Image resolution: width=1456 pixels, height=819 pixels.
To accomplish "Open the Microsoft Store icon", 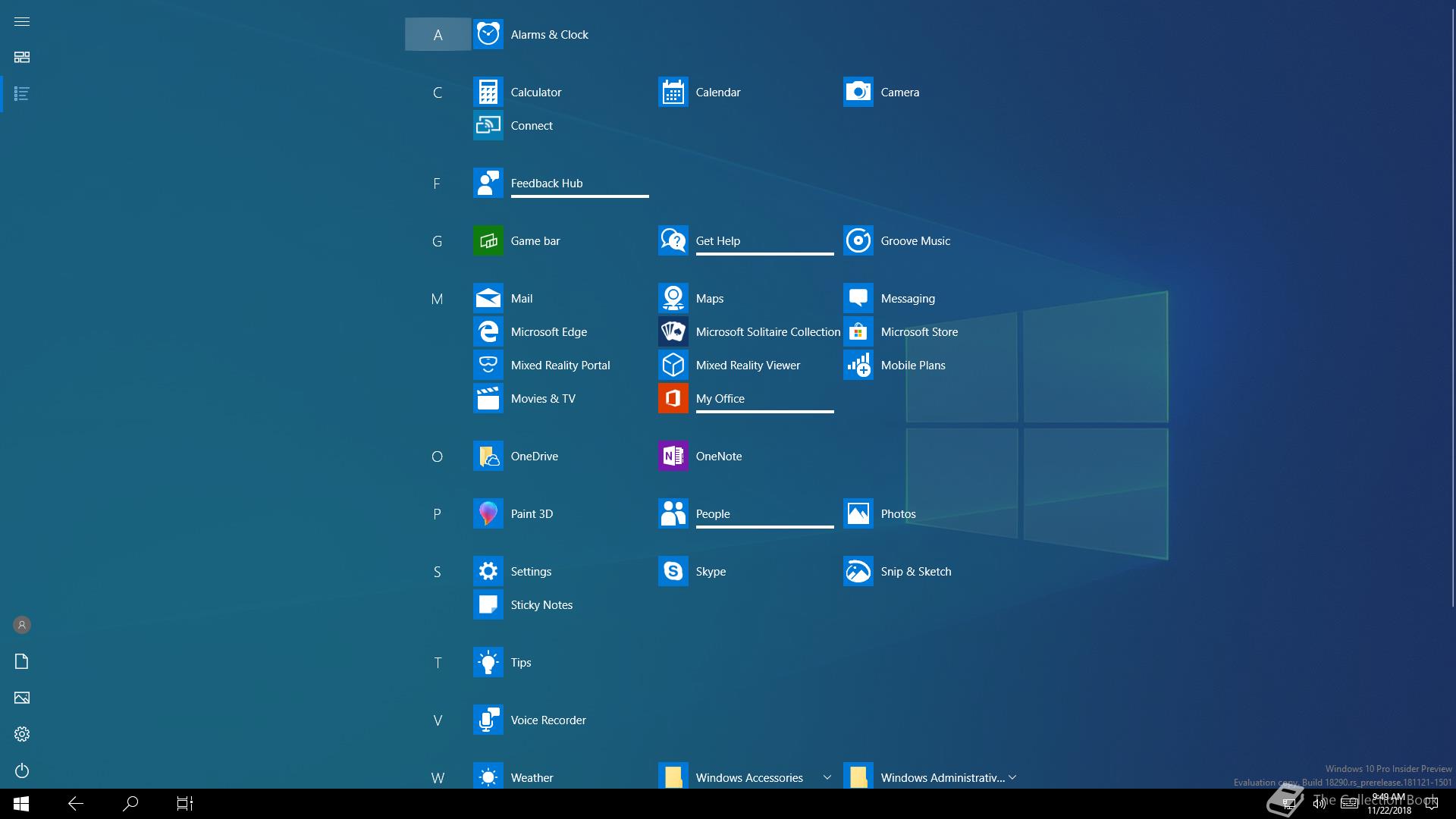I will (858, 332).
